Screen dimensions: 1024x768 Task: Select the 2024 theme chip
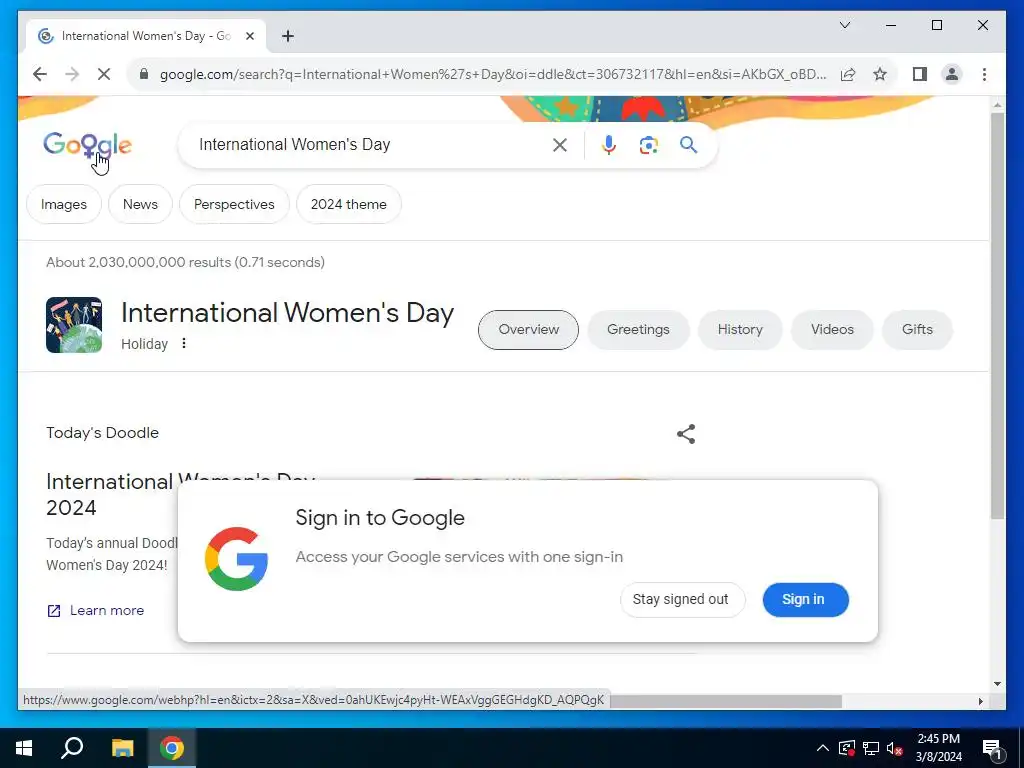[x=349, y=204]
